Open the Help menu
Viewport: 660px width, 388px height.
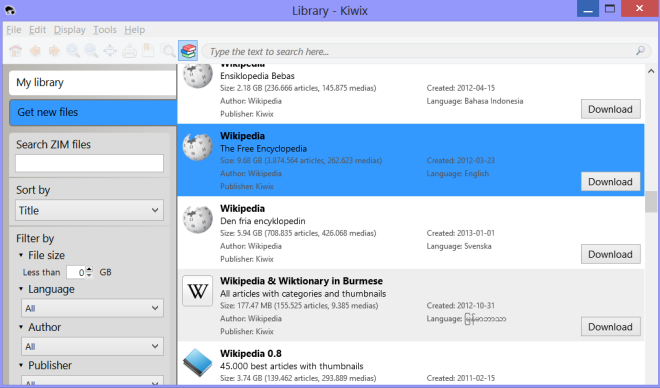tap(135, 30)
